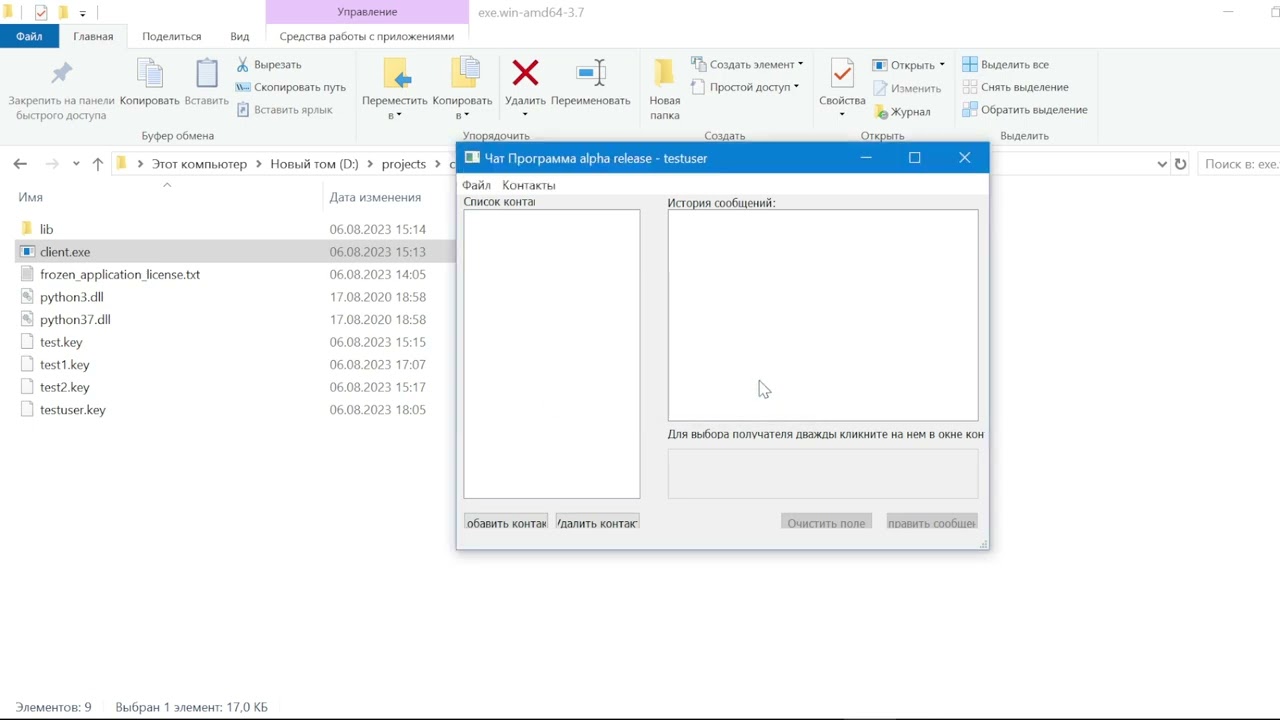Click the Move to (Переместить в) icon
Image resolution: width=1280 pixels, height=720 pixels.
coord(396,74)
